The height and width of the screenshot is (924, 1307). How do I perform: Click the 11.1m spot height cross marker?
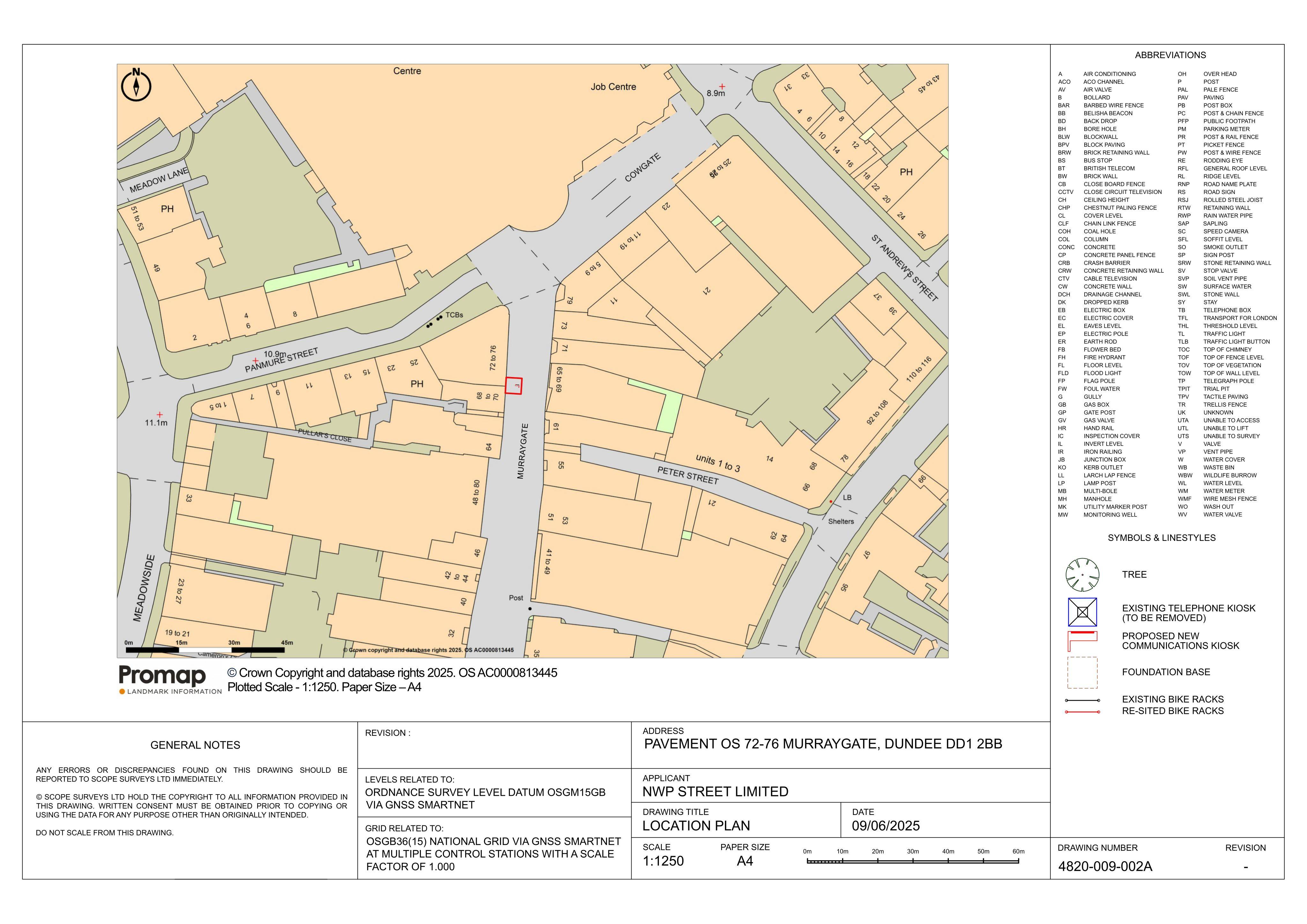[160, 415]
